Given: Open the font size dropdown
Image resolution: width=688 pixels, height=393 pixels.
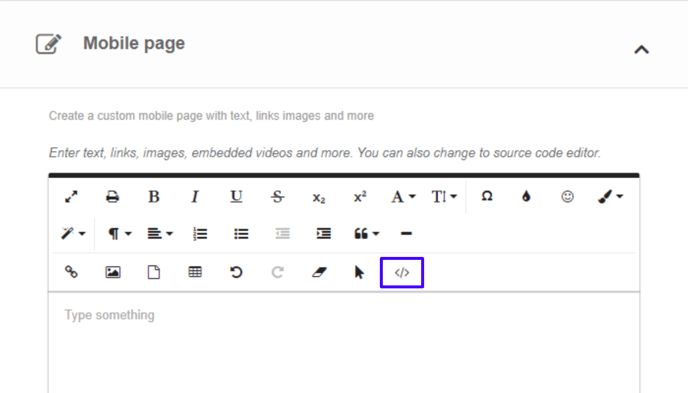Looking at the screenshot, I should pos(444,196).
